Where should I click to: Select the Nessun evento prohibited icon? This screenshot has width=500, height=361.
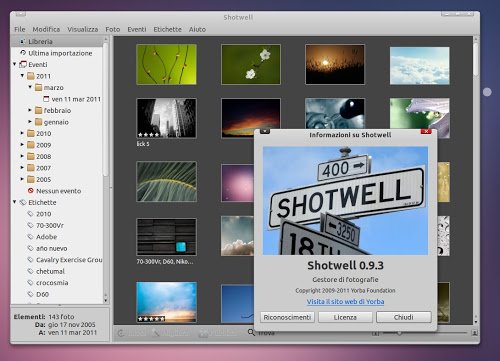point(31,191)
